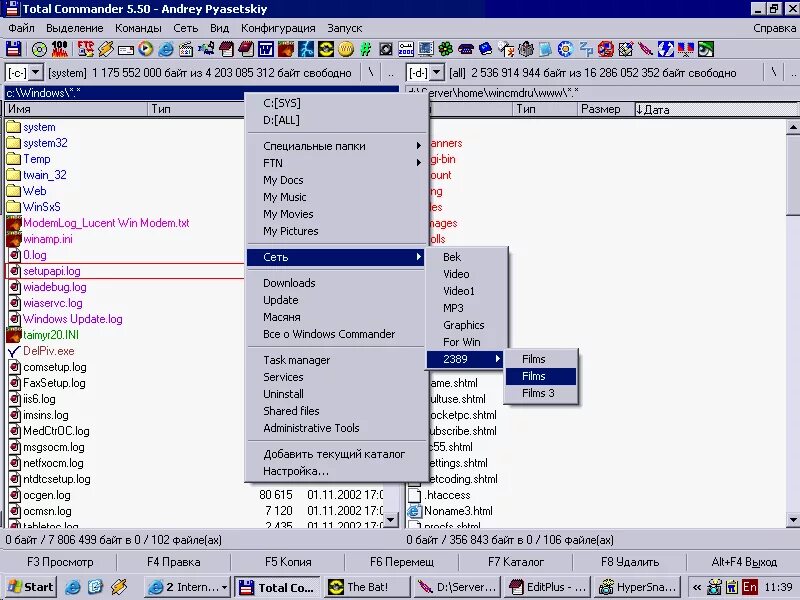
Task: Switch to EditPlus taskbar button
Action: coord(546,587)
